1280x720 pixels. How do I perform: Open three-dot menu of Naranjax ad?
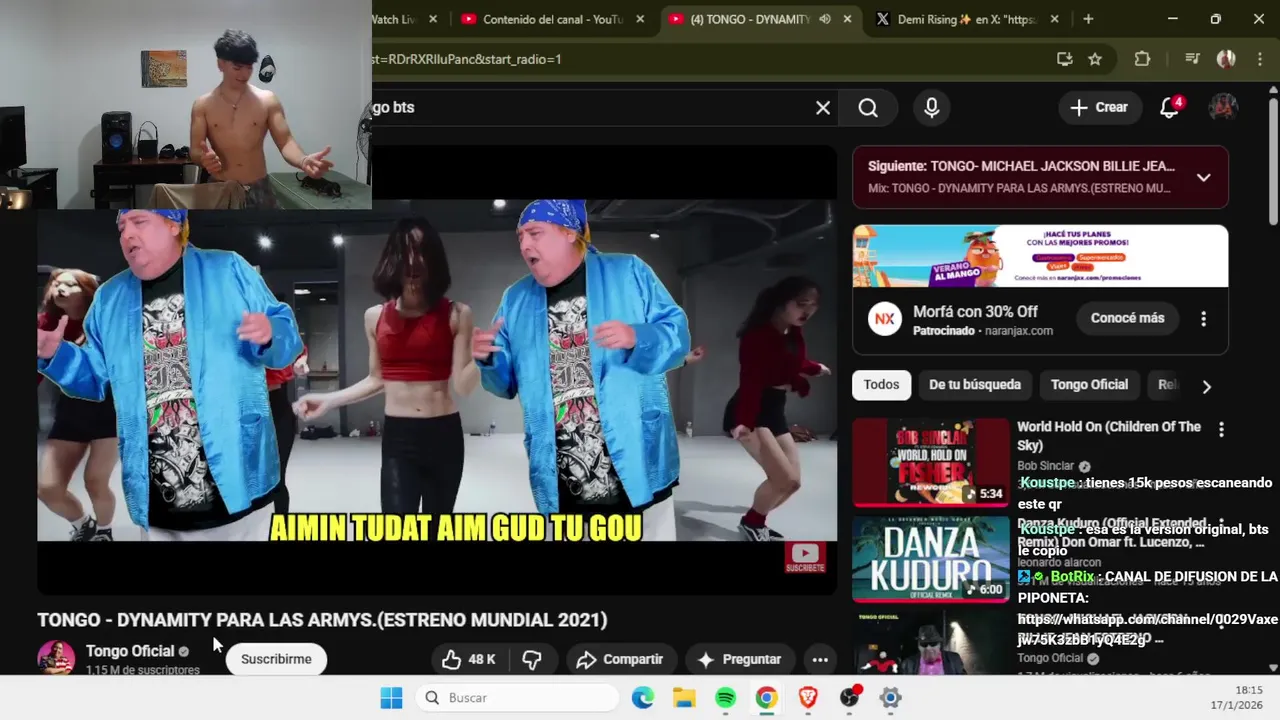click(1203, 319)
